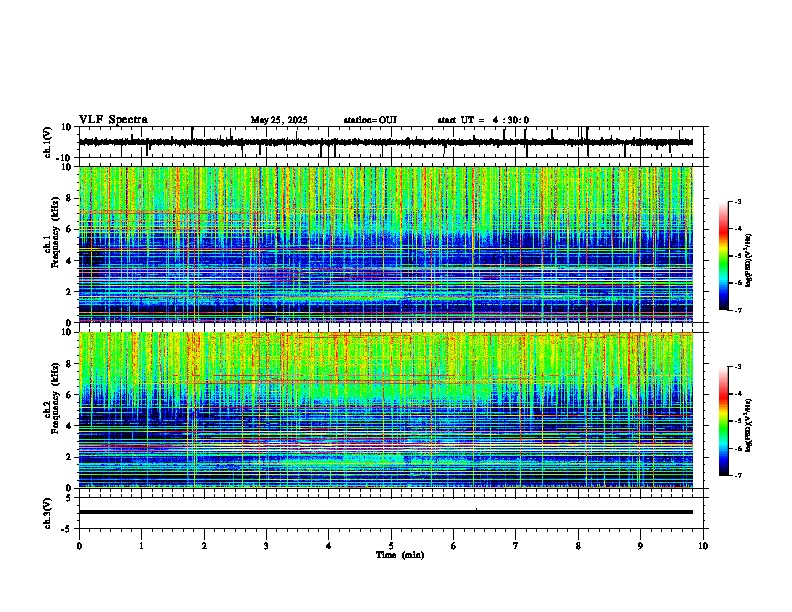This screenshot has width=792, height=612.
Task: Click the ch.3 flat voltage trace
Action: [x=386, y=512]
